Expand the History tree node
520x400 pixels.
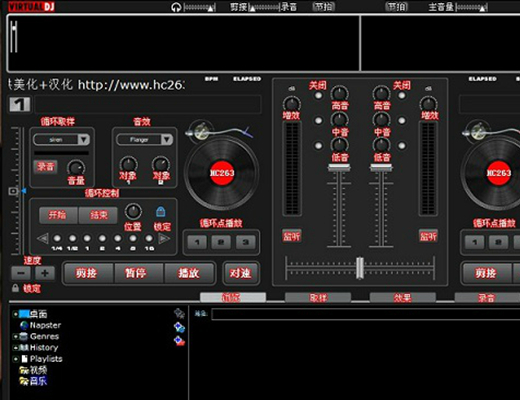[x=15, y=348]
